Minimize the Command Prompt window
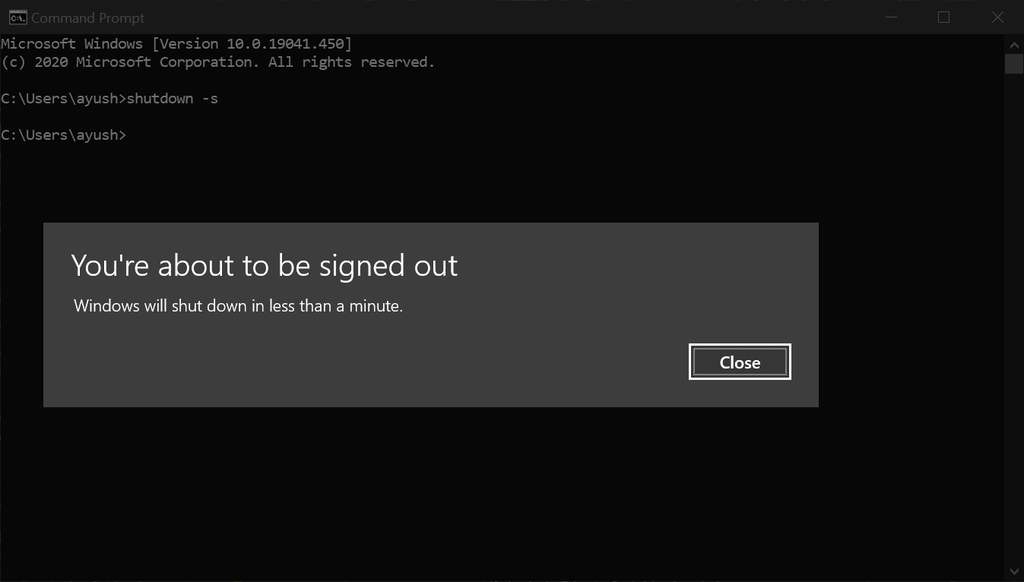 coord(891,18)
